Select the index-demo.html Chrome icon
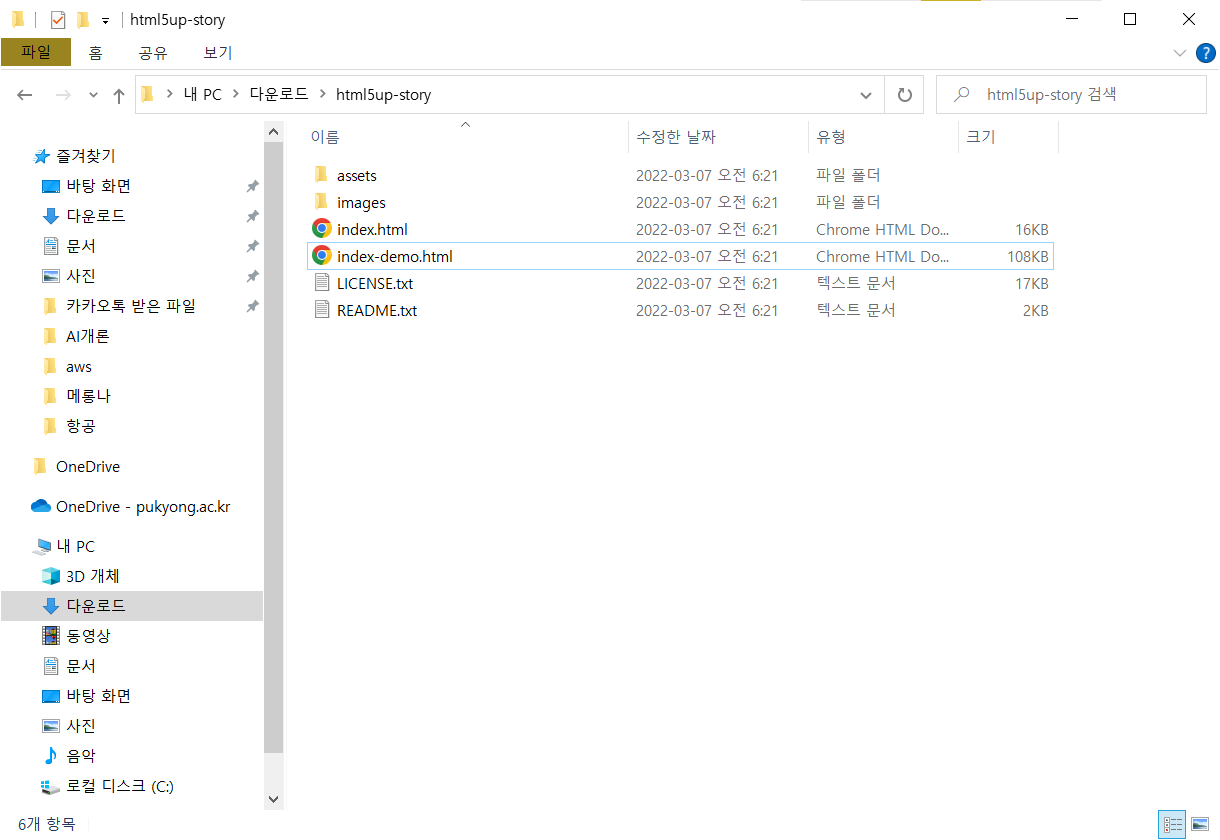The height and width of the screenshot is (840, 1220). coord(322,256)
